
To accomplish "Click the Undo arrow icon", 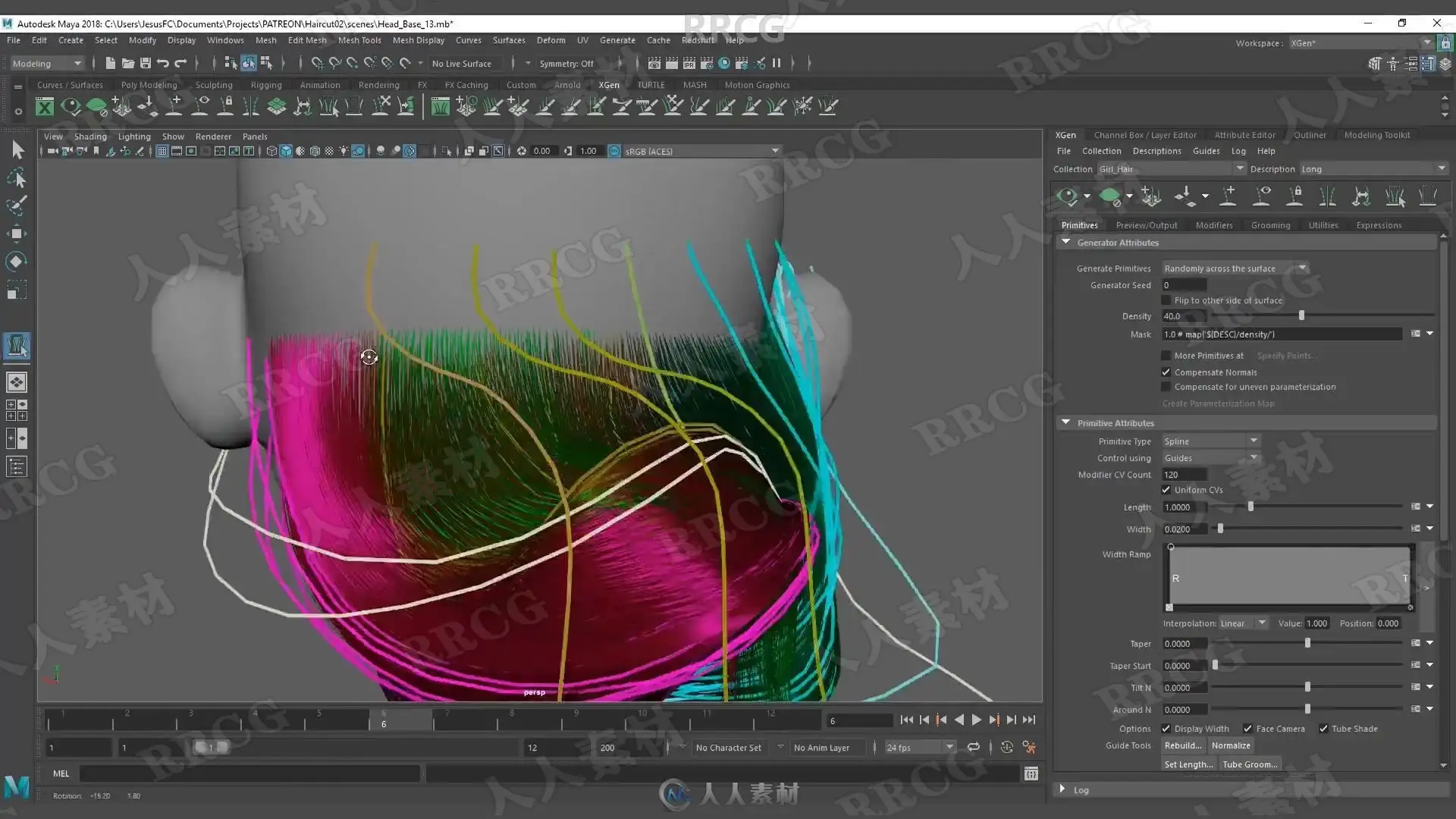I will (x=162, y=63).
